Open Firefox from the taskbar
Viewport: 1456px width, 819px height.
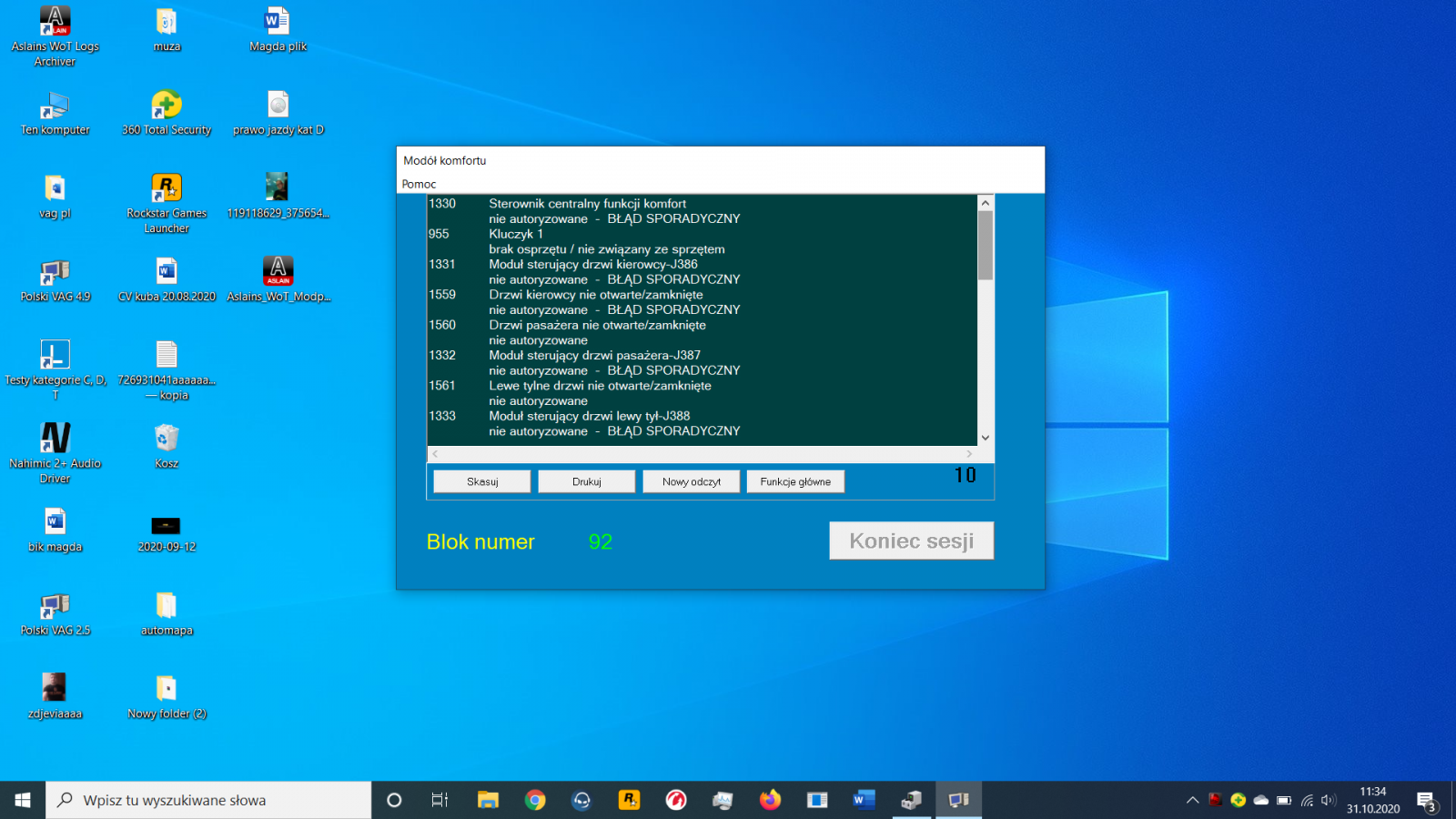[x=770, y=800]
